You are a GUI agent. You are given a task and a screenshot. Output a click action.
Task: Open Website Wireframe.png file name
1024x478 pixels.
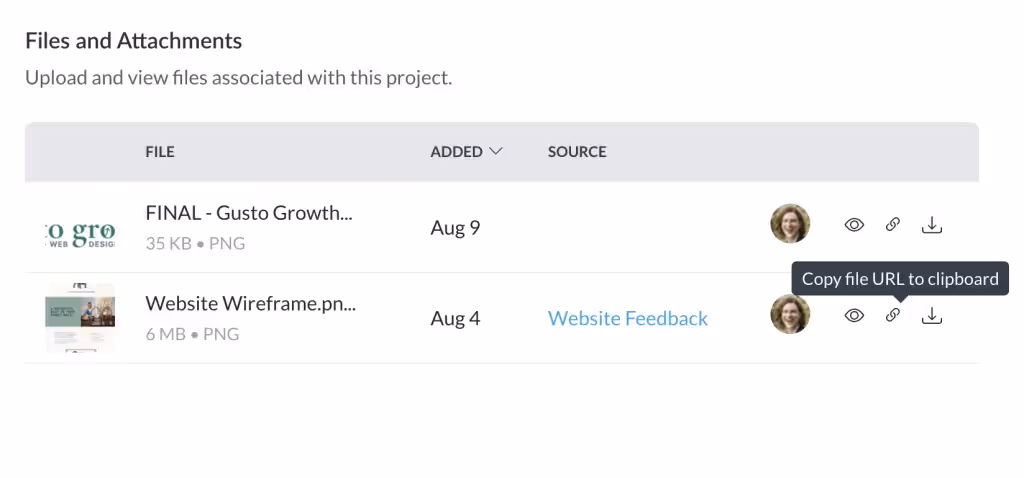pos(249,303)
